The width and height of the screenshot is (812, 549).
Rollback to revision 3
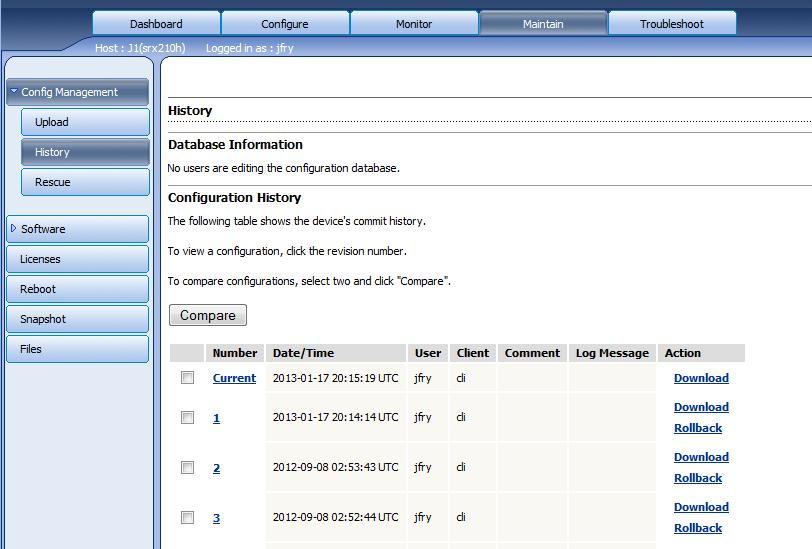click(x=698, y=528)
